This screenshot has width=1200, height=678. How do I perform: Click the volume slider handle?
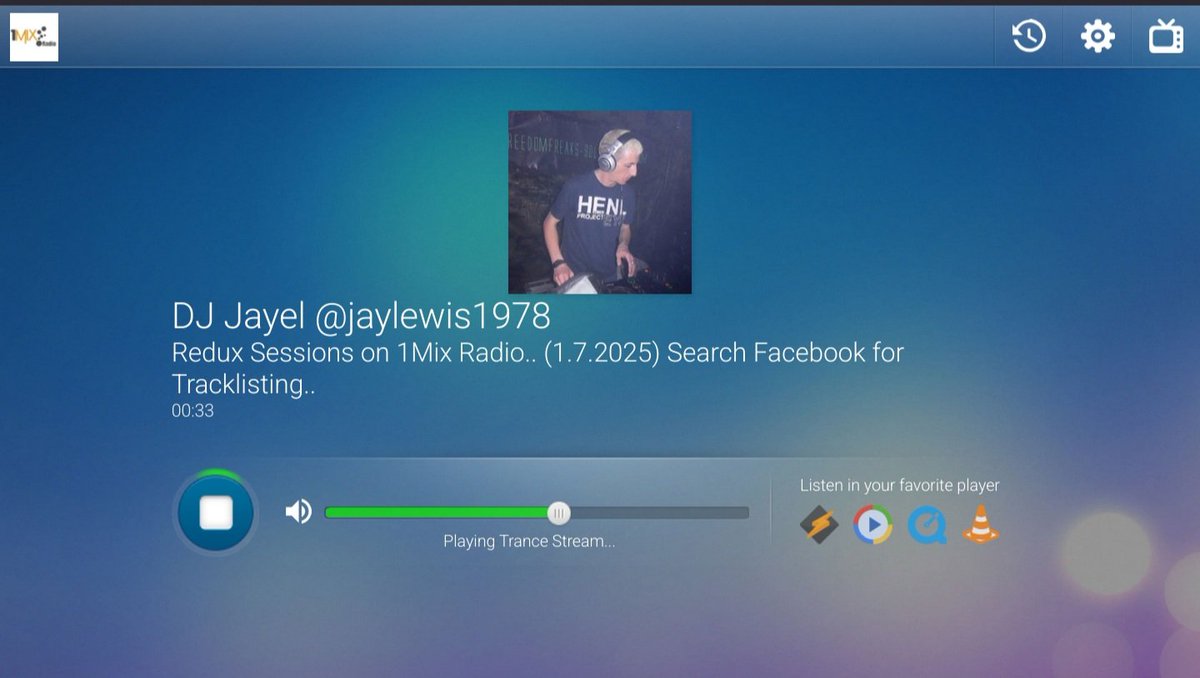[559, 513]
